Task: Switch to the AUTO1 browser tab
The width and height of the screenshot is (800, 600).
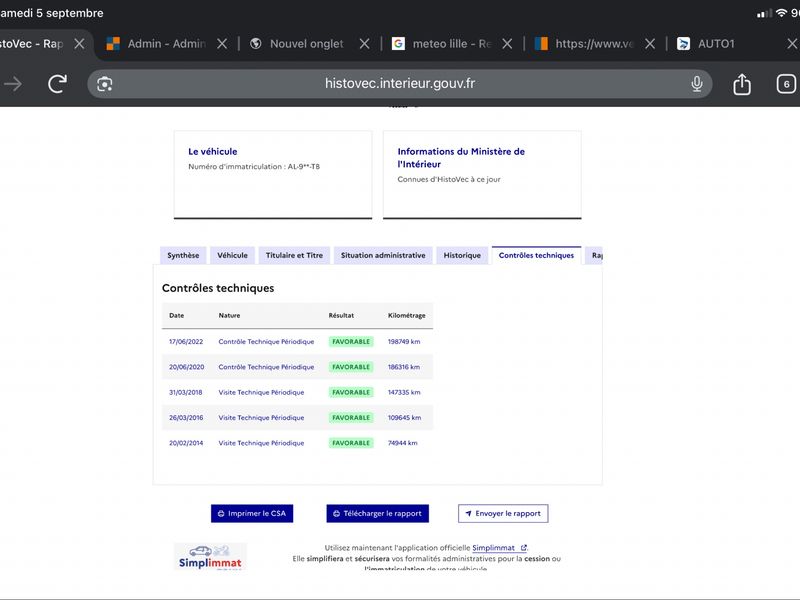Action: pyautogui.click(x=716, y=44)
